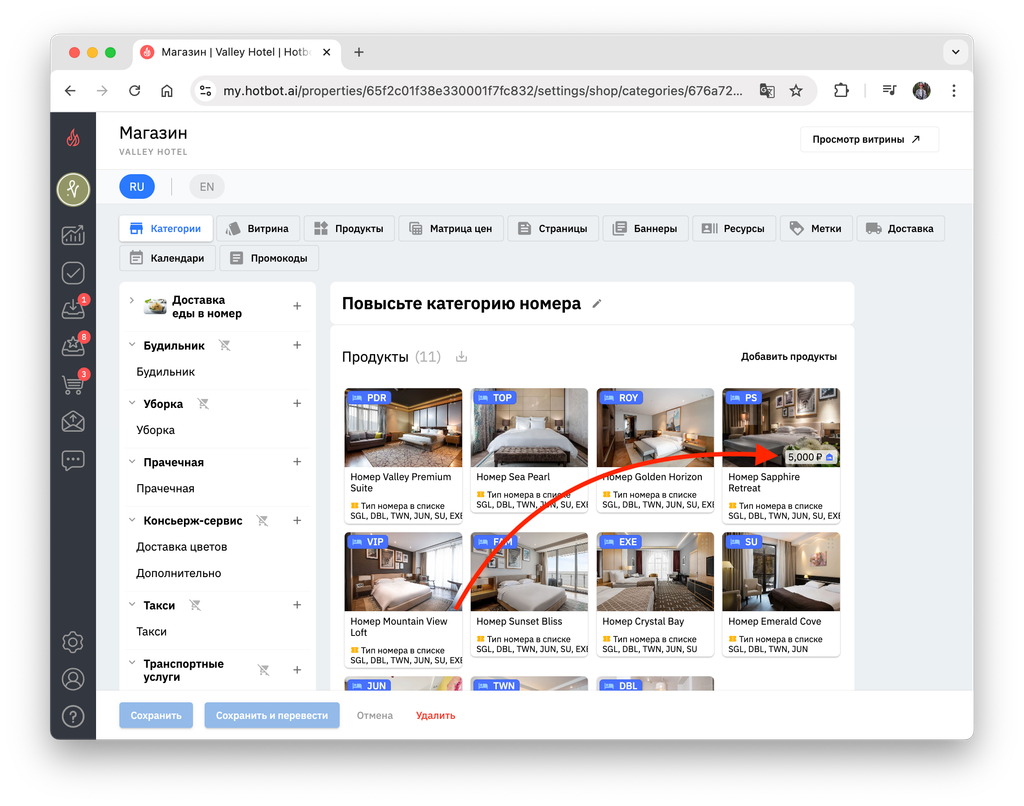This screenshot has height=806, width=1024.
Task: Open the shopping cart icon with badge 3
Action: (x=73, y=384)
